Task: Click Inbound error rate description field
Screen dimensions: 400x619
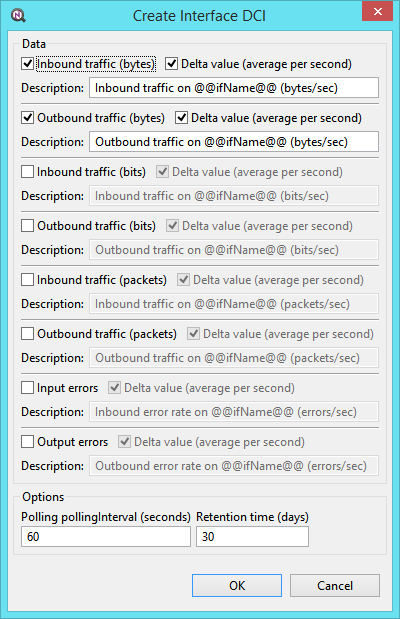Action: click(234, 412)
